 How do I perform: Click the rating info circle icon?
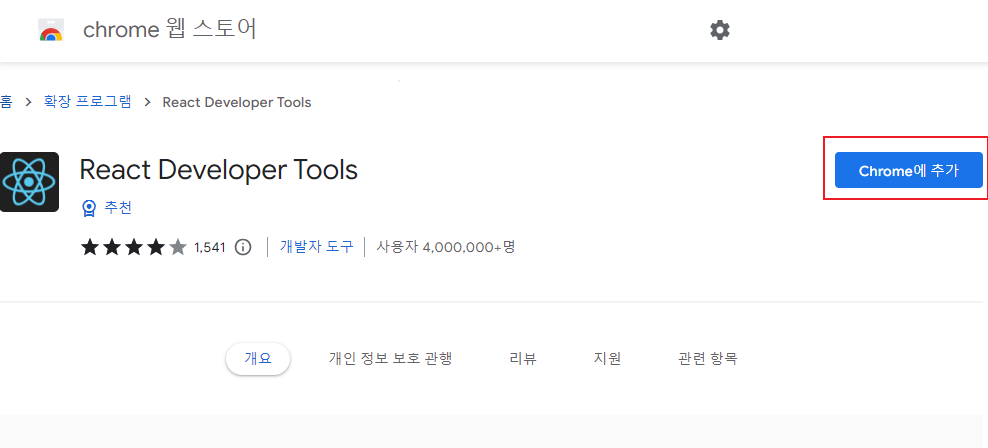[x=243, y=247]
